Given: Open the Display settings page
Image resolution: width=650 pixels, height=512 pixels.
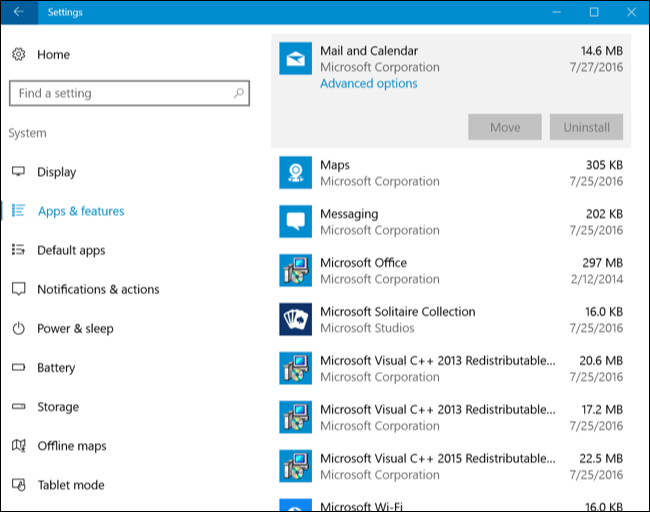Looking at the screenshot, I should [x=56, y=172].
